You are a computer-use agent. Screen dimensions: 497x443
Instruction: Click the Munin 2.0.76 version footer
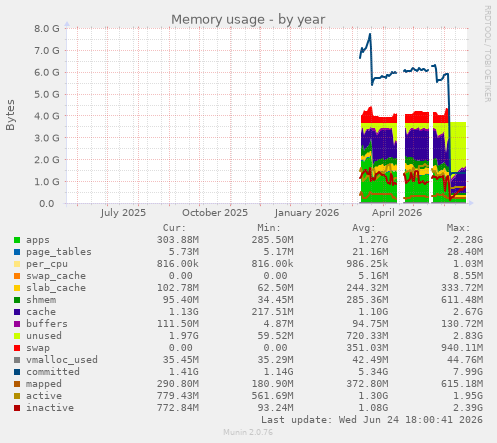click(x=248, y=432)
